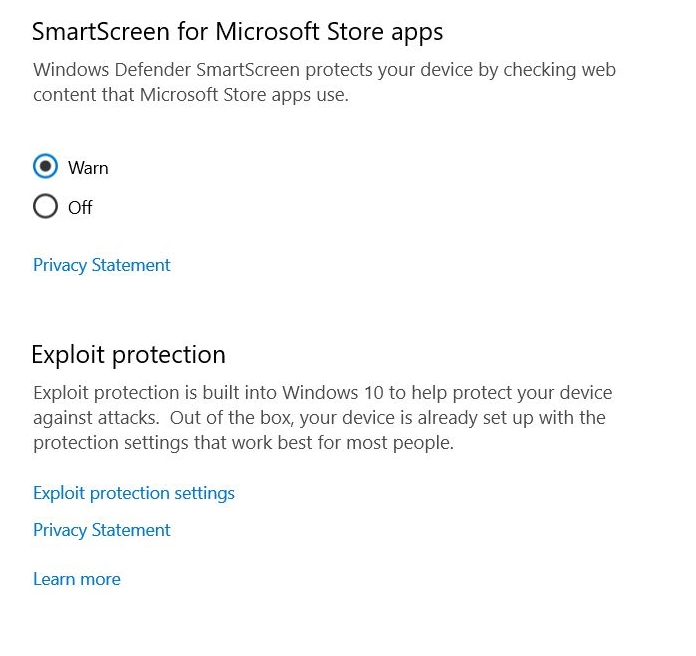Open Privacy Statement link under SmartScreen options
This screenshot has height=656, width=696.
pyautogui.click(x=102, y=265)
